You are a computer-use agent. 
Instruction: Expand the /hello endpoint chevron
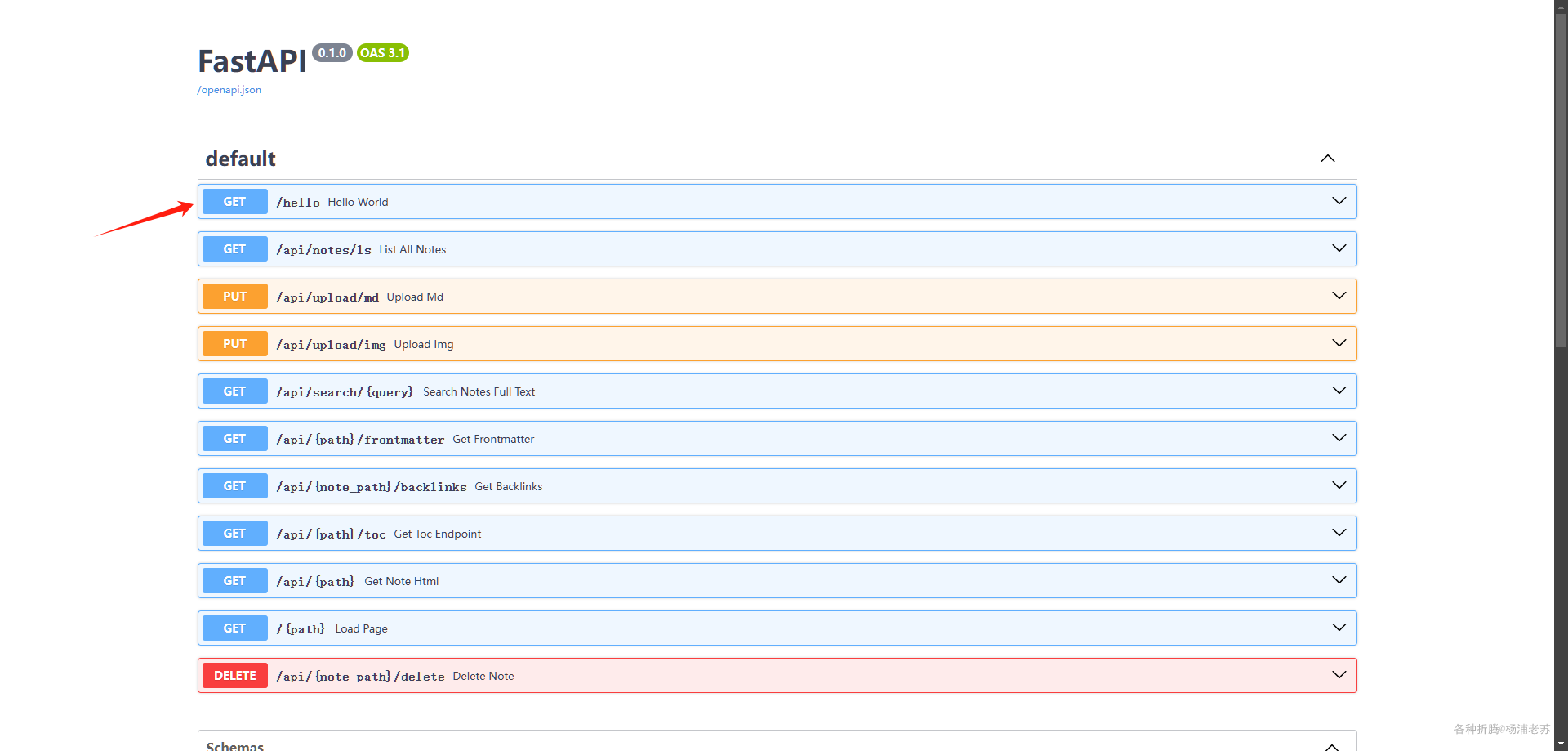(1339, 201)
